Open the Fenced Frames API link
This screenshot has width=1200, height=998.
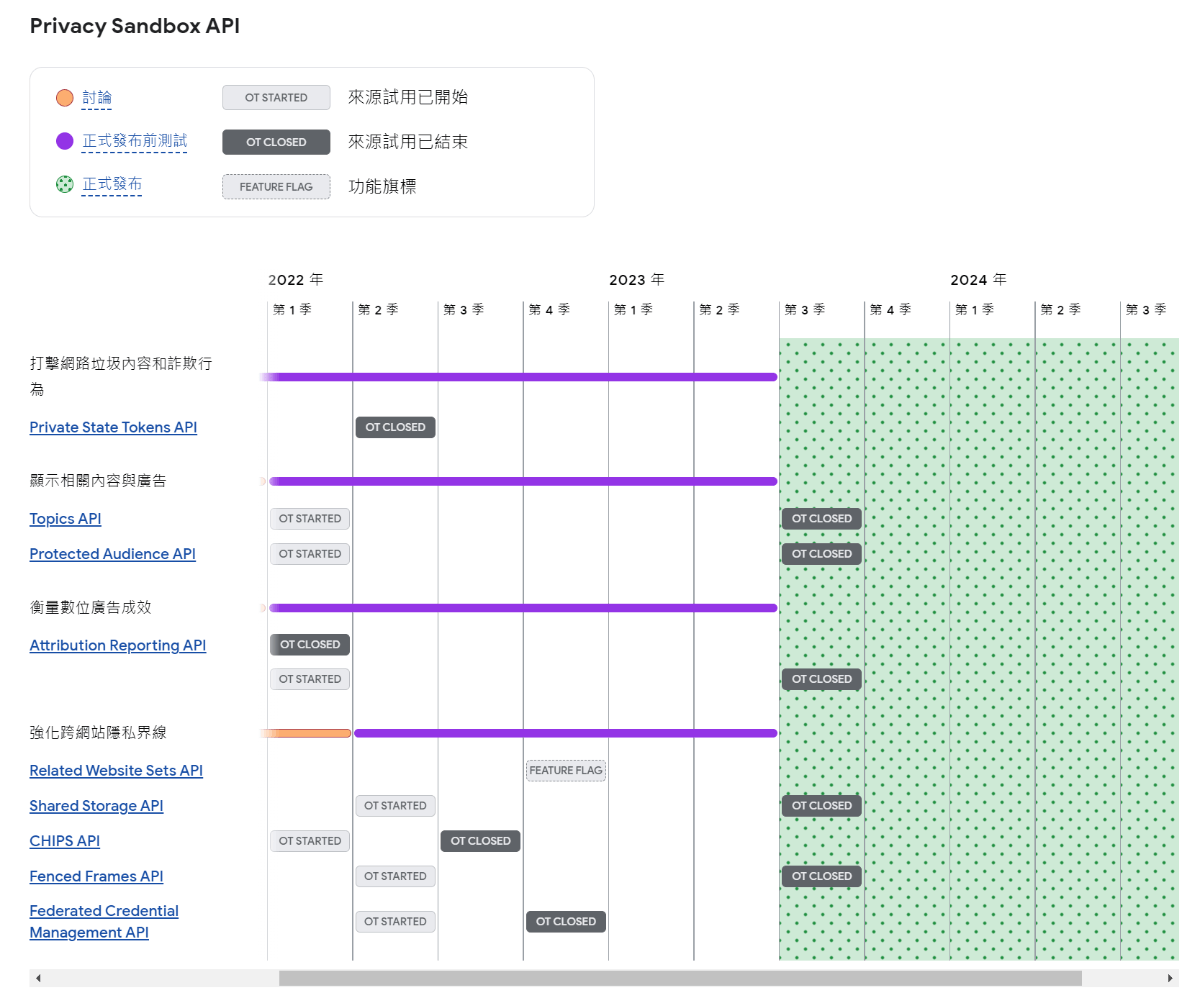point(96,876)
